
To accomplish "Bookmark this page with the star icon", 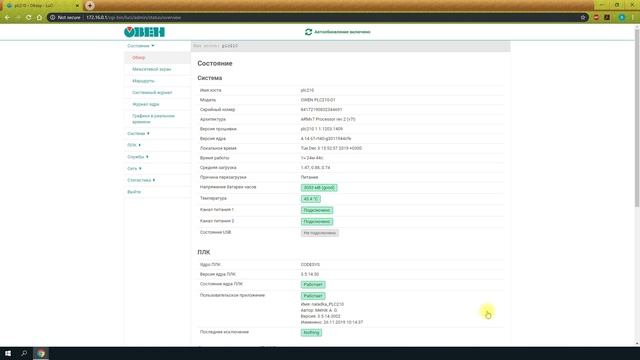I will pos(583,18).
